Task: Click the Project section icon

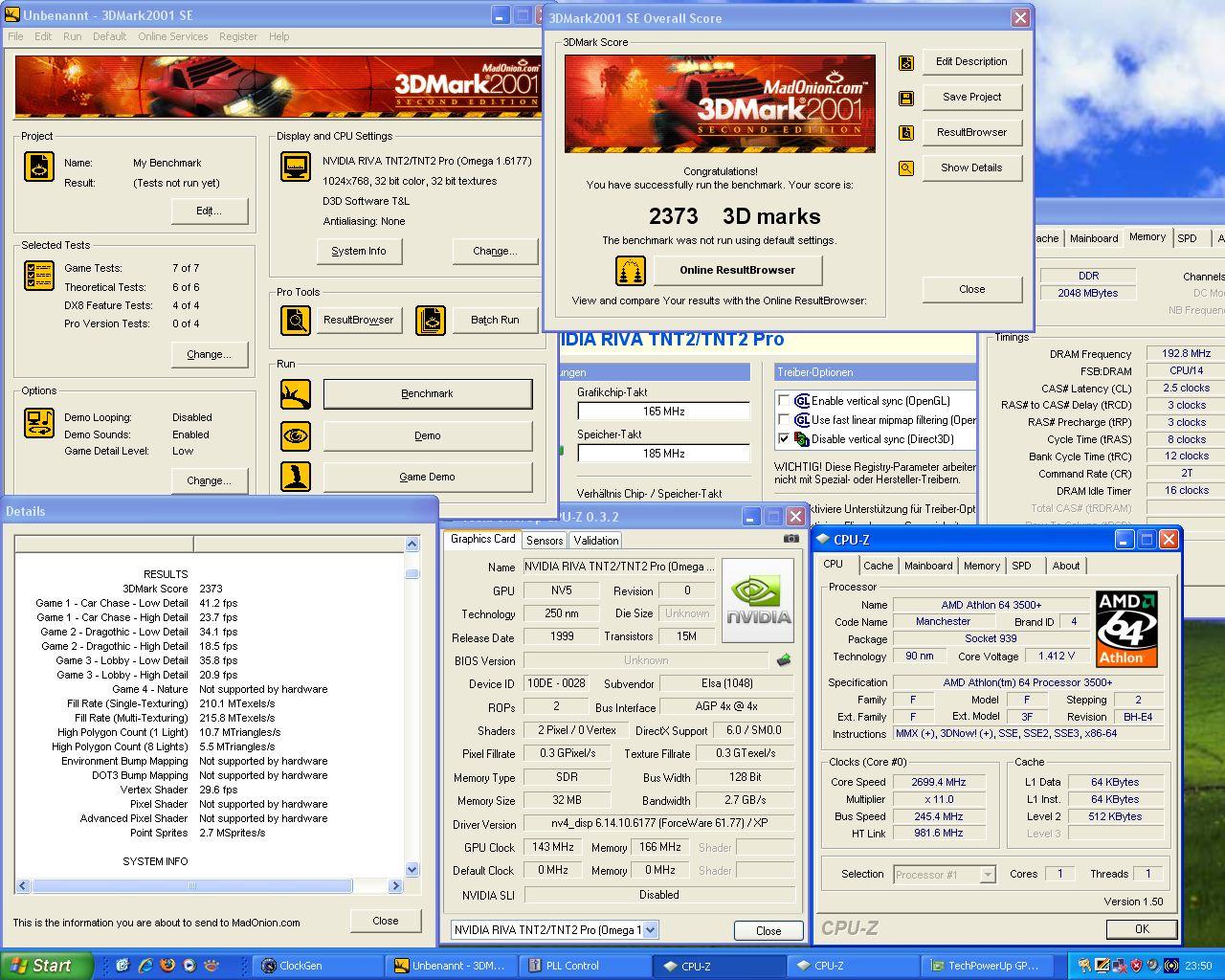Action: point(39,167)
